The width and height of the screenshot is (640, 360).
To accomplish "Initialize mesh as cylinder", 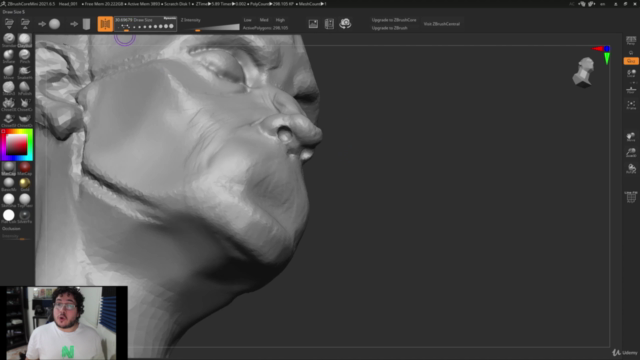I will (x=86, y=24).
